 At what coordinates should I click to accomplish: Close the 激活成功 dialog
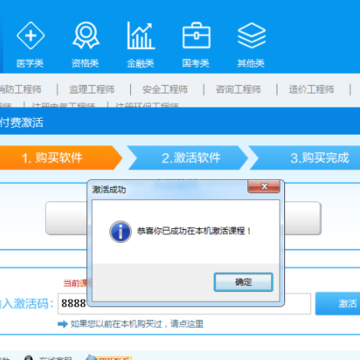263,187
